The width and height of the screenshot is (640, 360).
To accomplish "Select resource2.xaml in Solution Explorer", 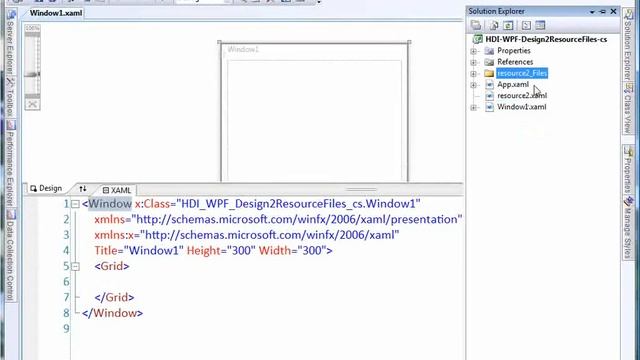I will [x=522, y=96].
